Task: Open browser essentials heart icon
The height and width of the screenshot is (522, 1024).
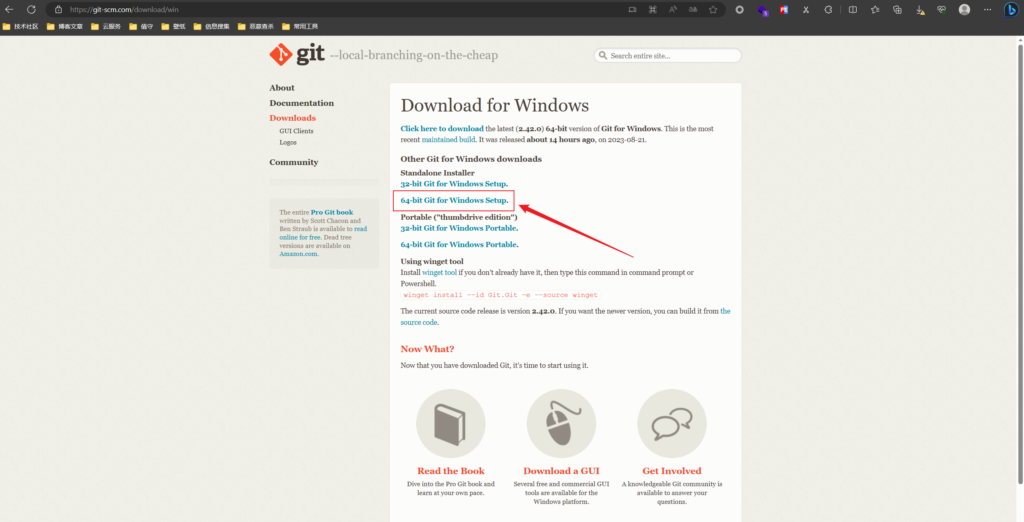Action: (941, 10)
